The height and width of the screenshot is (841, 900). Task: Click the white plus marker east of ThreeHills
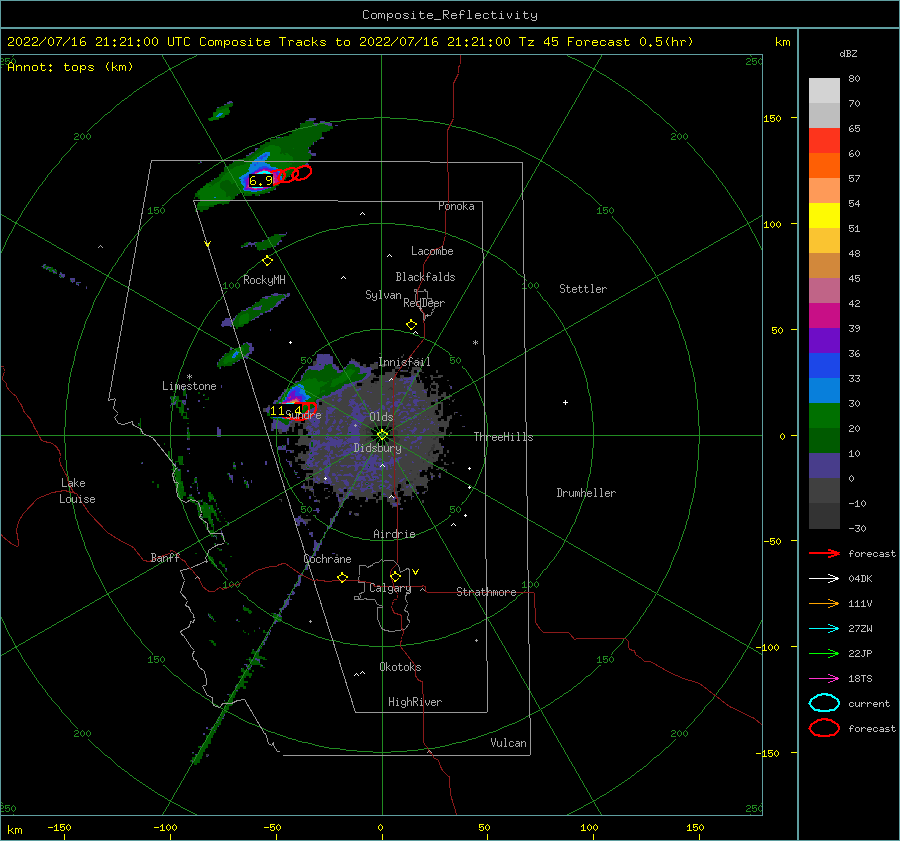(x=565, y=402)
